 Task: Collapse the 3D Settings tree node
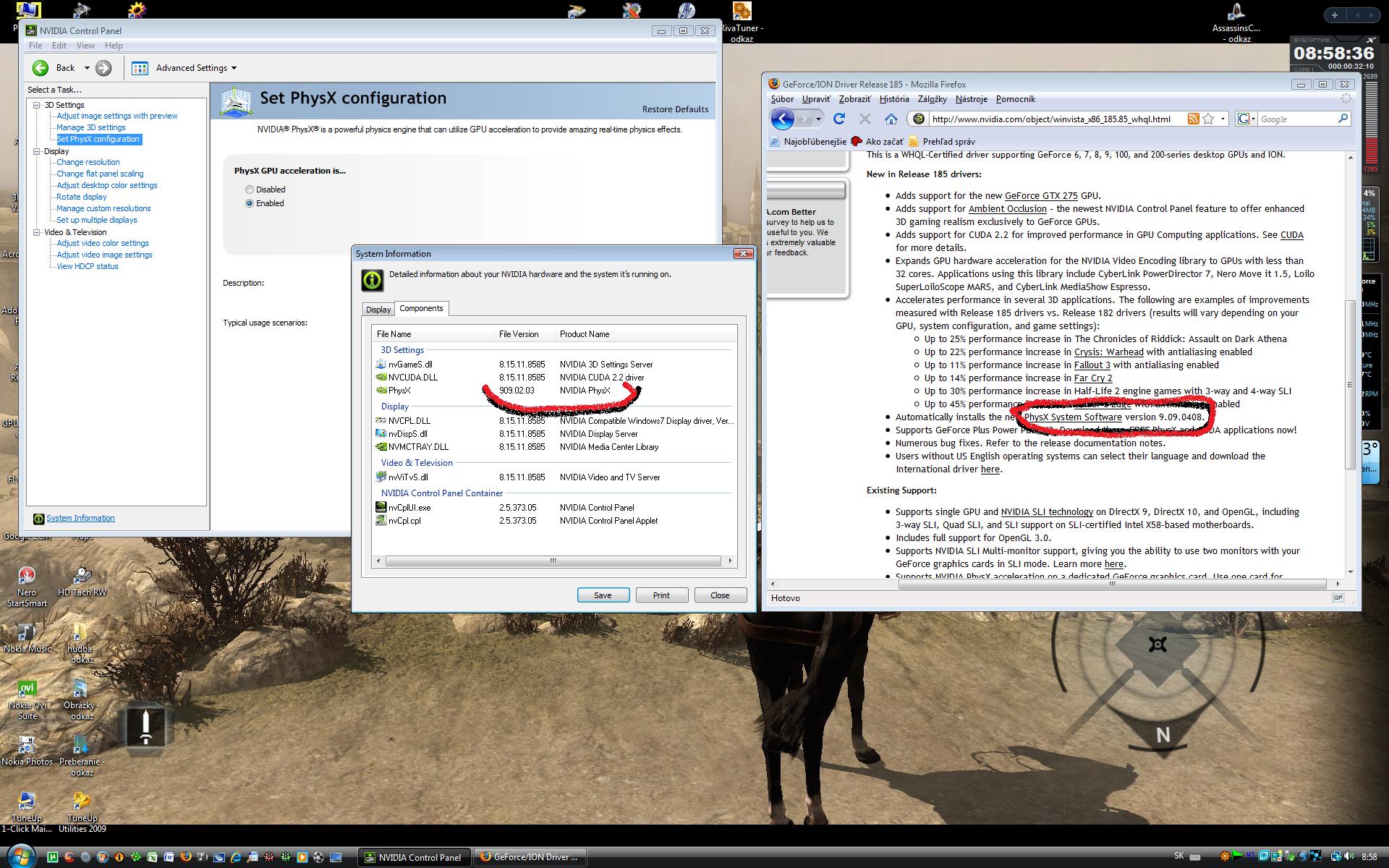click(37, 105)
